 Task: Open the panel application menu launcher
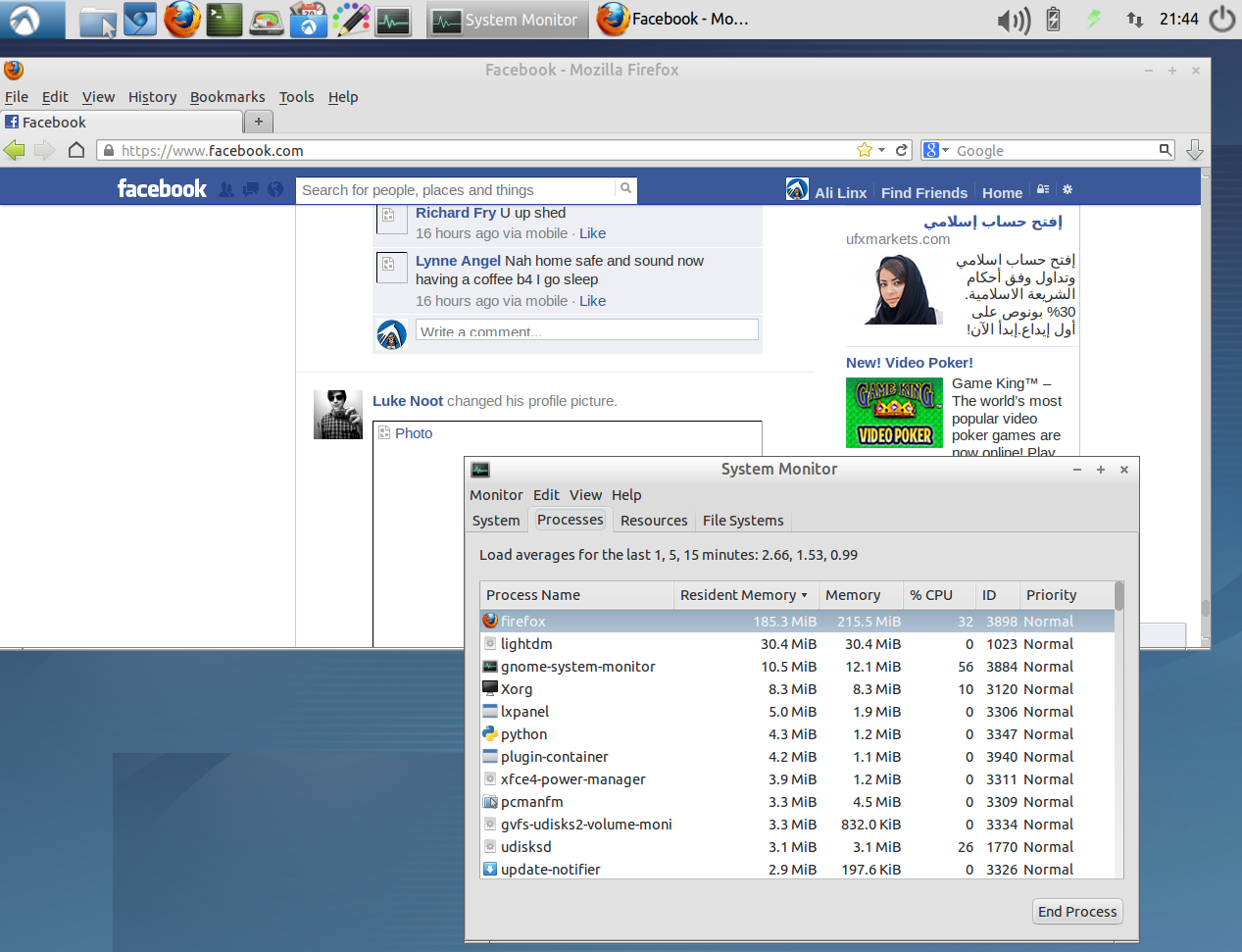(25, 19)
